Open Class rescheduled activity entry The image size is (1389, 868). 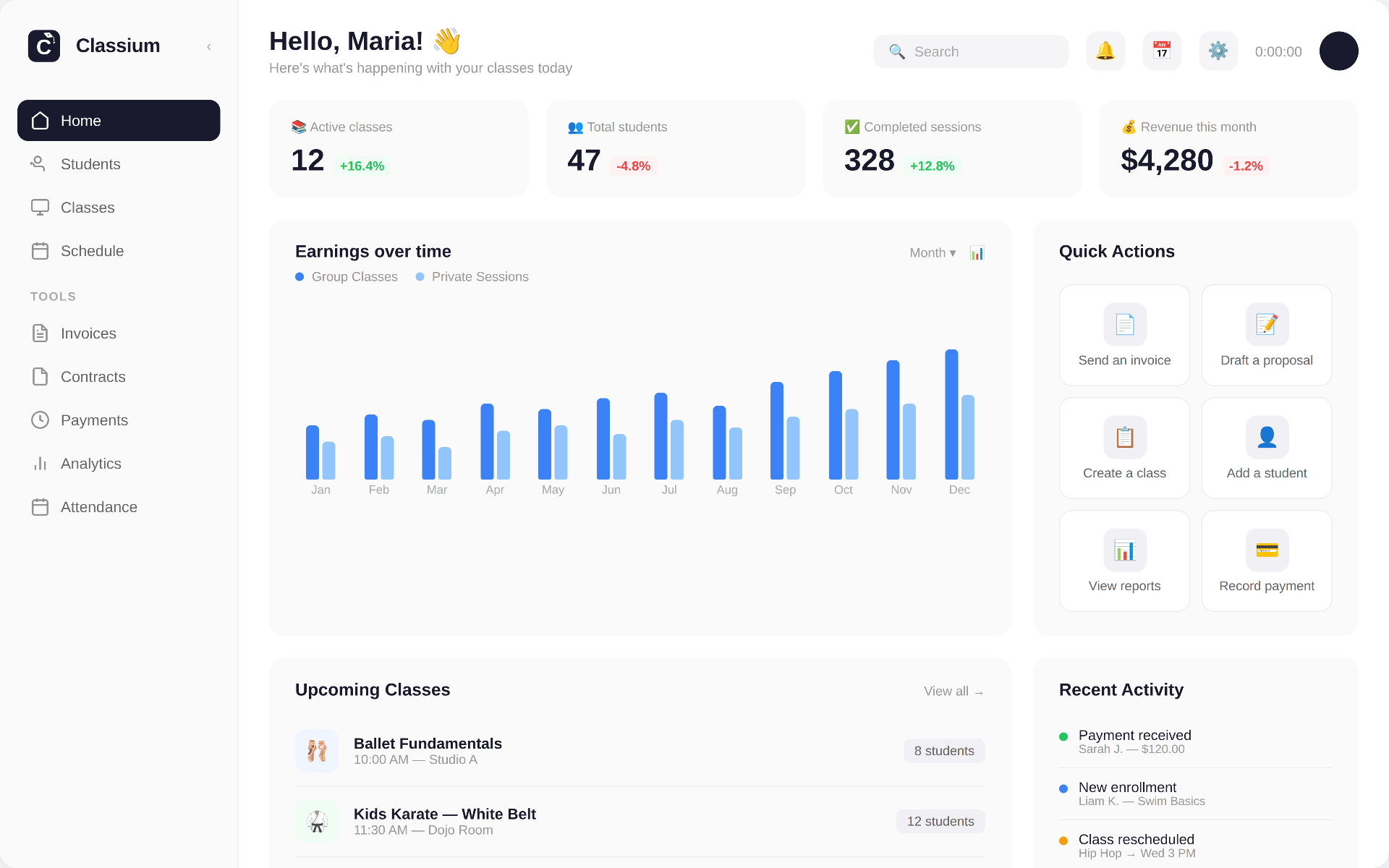[x=1196, y=846]
